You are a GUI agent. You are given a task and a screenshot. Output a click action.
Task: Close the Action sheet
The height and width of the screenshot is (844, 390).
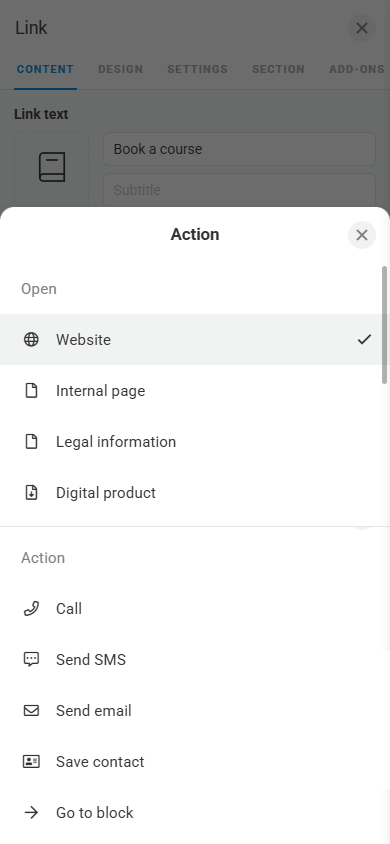(x=362, y=235)
